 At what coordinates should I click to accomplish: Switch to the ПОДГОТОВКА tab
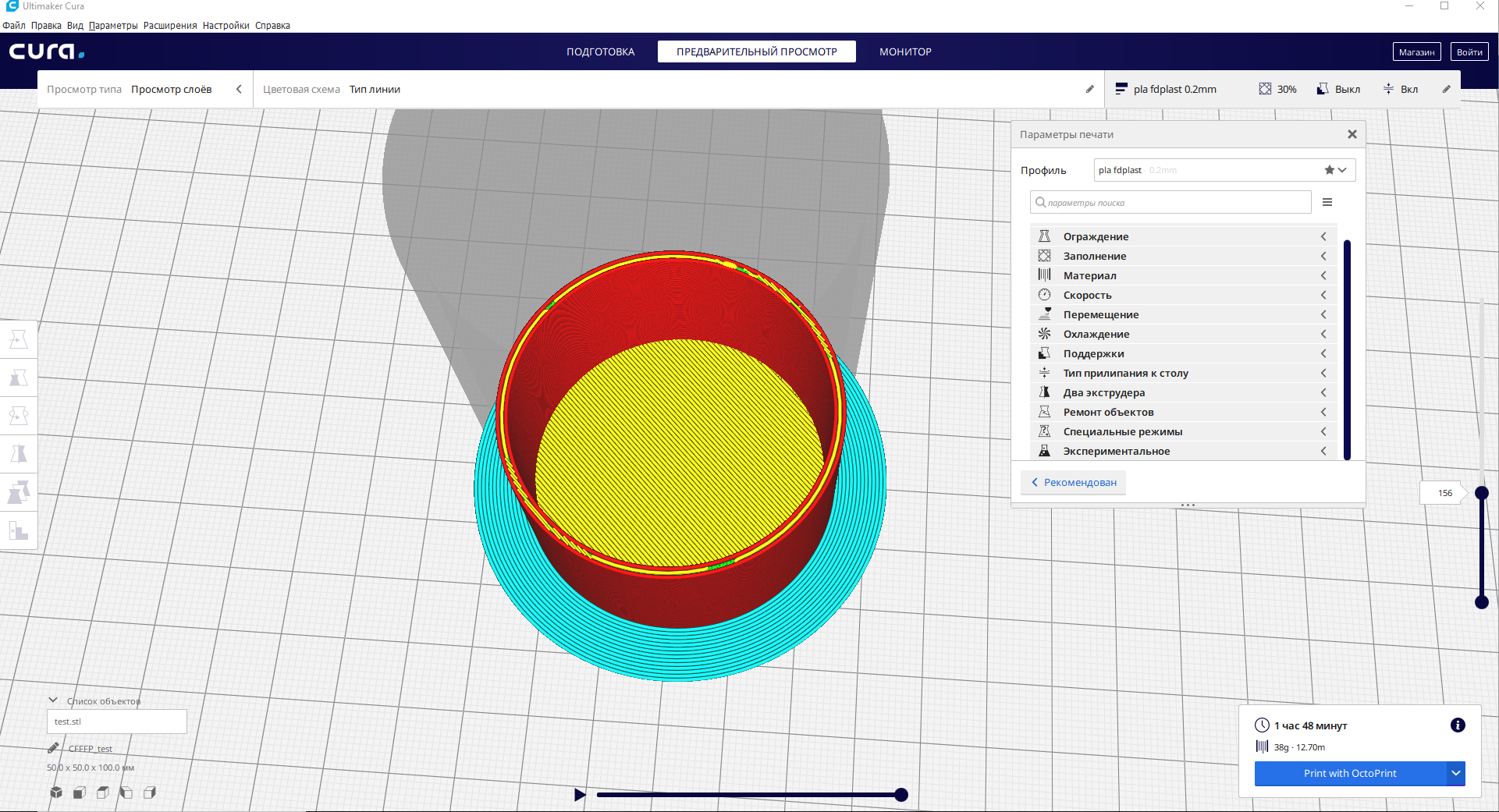(x=600, y=51)
